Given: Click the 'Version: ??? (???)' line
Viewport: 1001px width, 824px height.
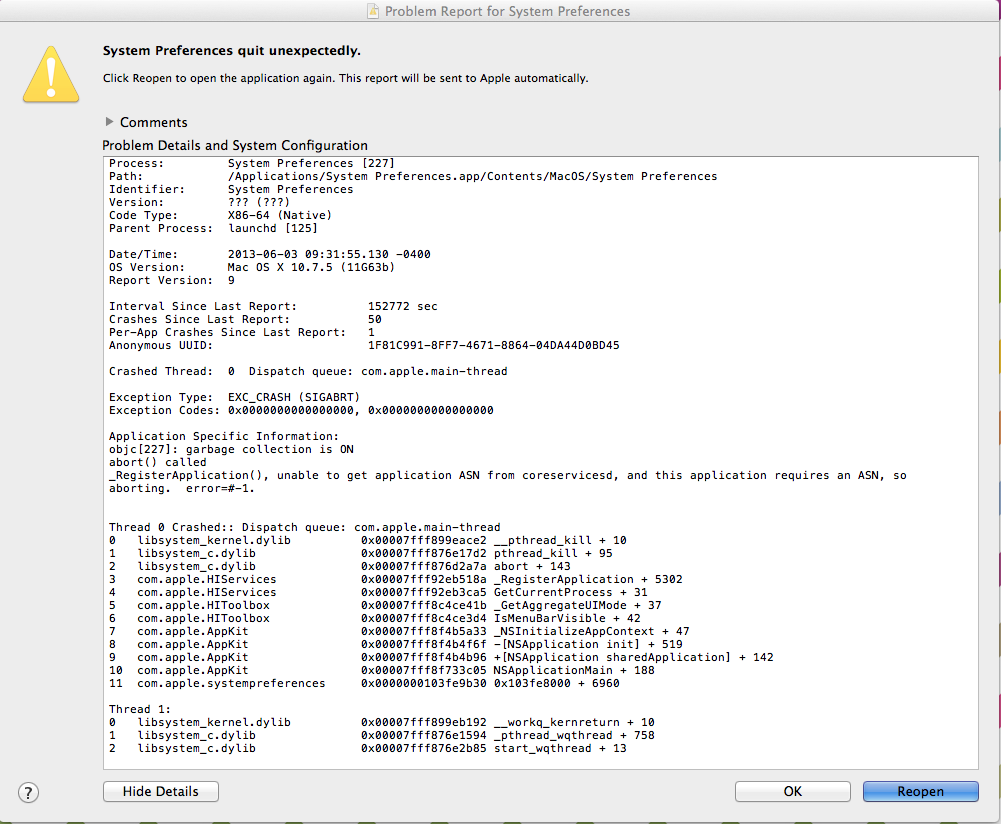Looking at the screenshot, I should 199,202.
